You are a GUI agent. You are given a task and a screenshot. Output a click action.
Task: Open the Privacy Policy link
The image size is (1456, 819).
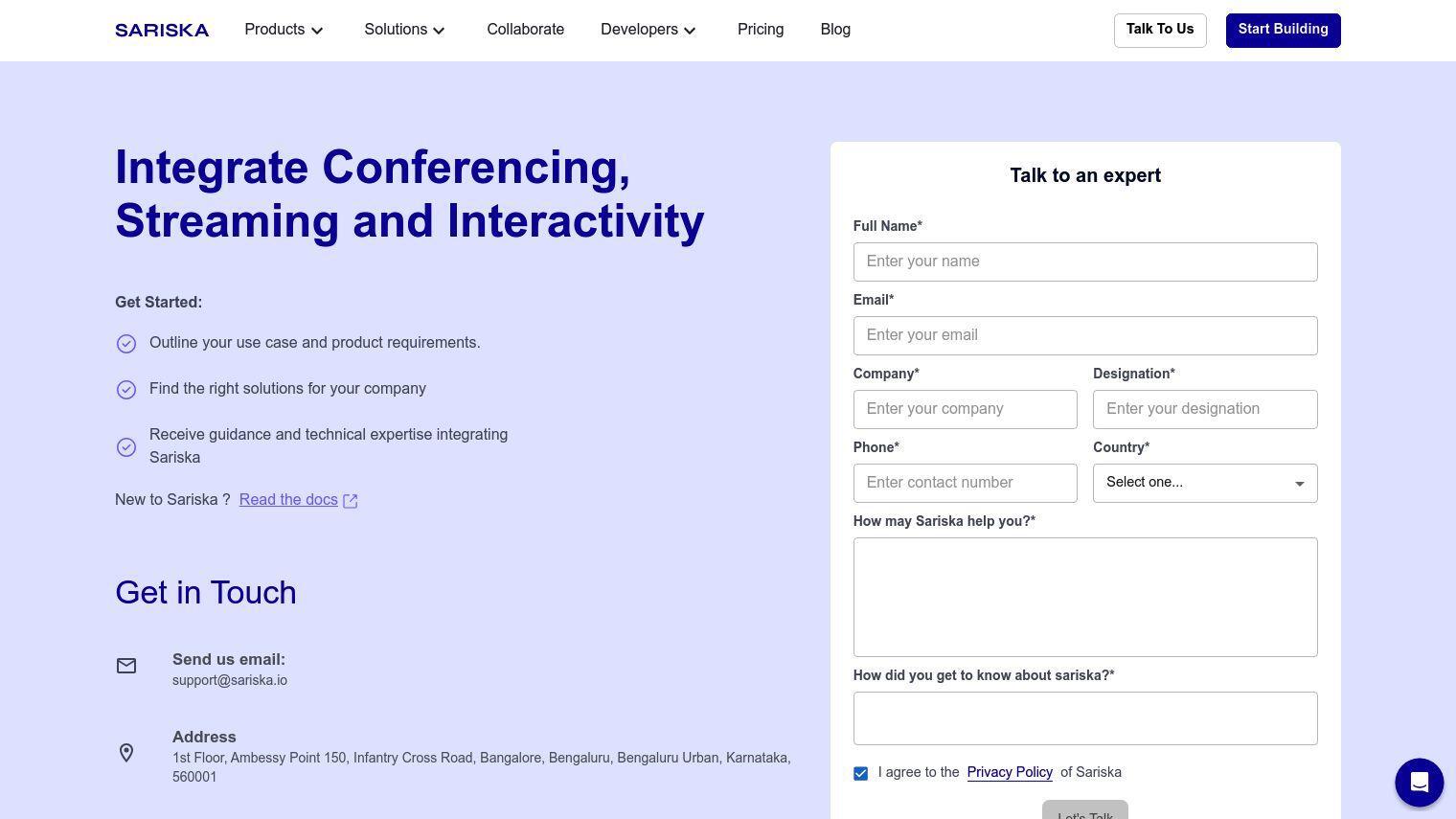pyautogui.click(x=1010, y=772)
